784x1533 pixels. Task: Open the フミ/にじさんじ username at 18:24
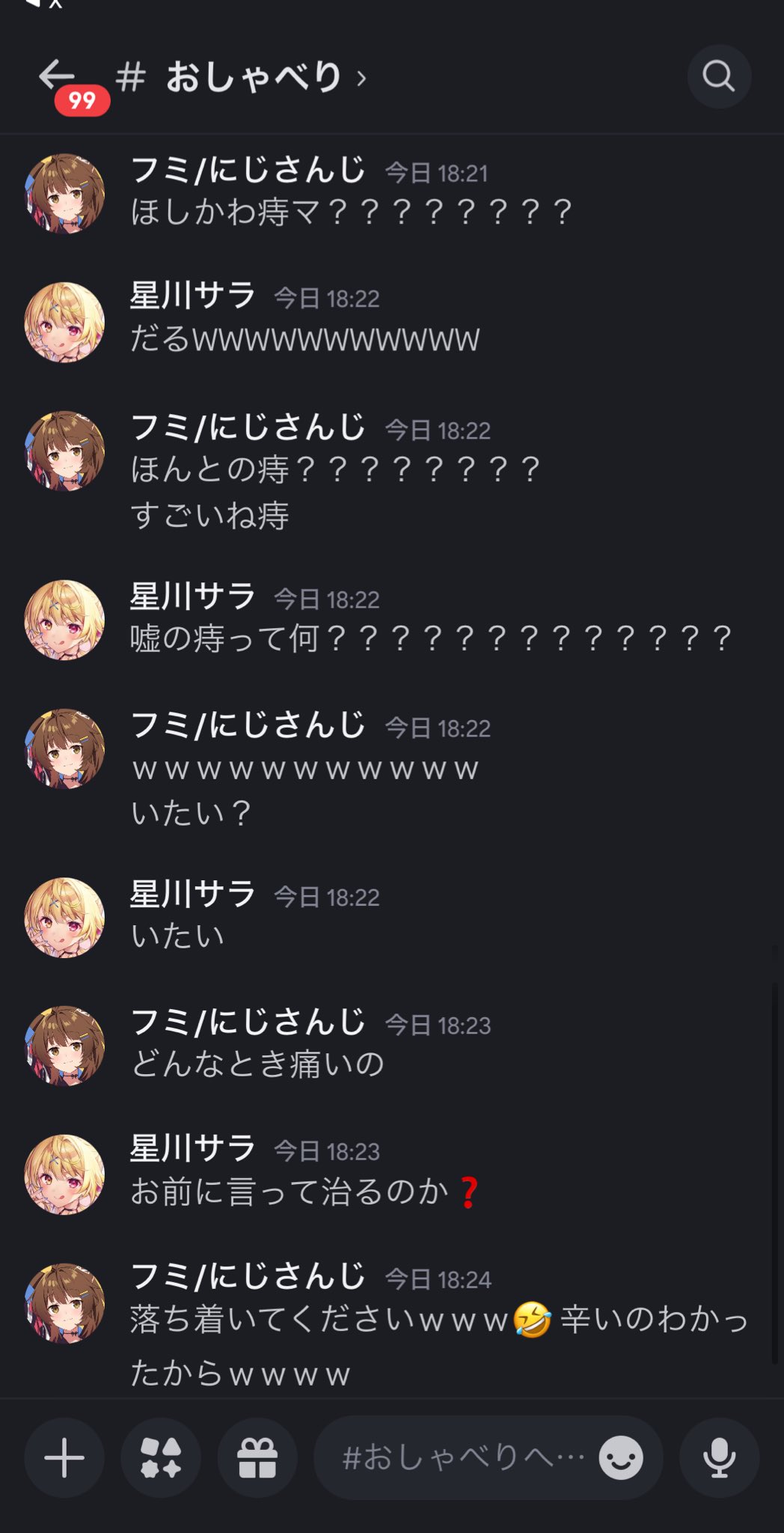[248, 1276]
